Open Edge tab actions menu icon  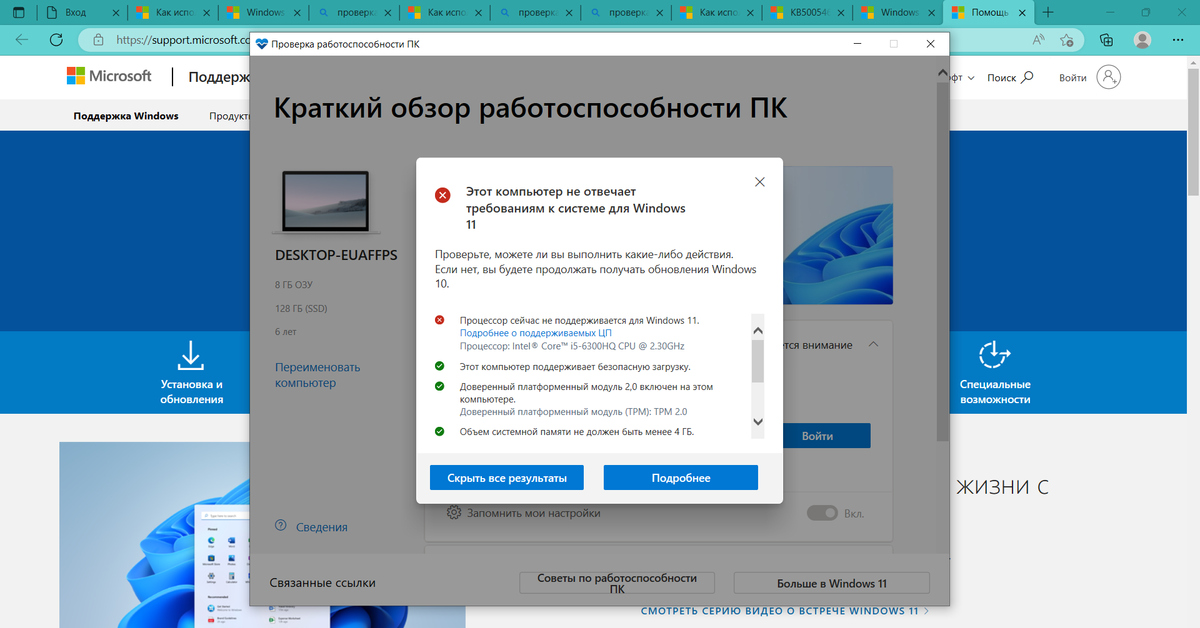(18, 13)
